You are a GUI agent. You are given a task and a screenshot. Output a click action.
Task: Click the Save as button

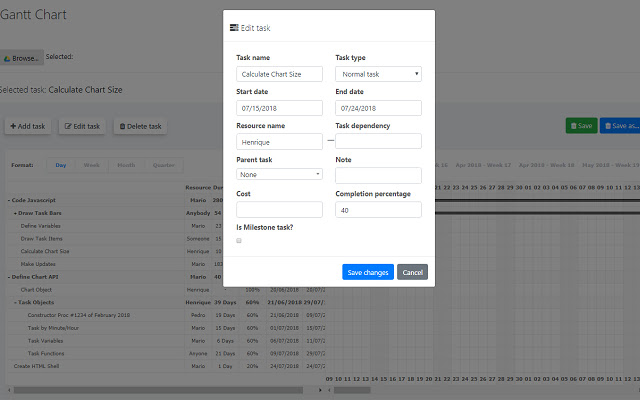[x=620, y=126]
